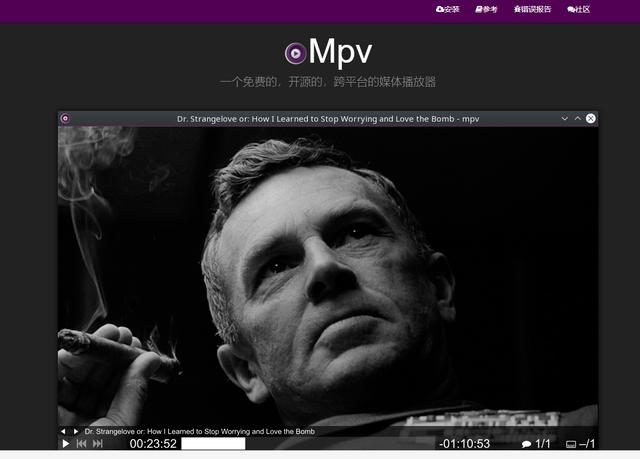640x459 pixels.
Task: Click the play button in player controls
Action: click(66, 443)
